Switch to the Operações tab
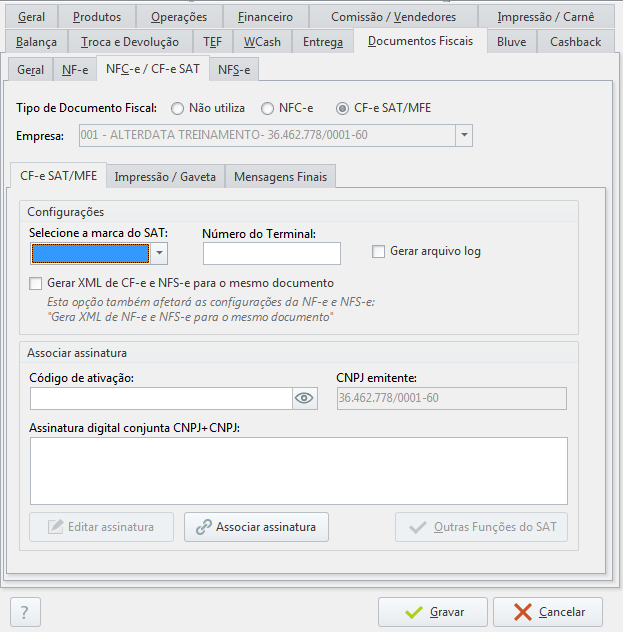 [179, 17]
